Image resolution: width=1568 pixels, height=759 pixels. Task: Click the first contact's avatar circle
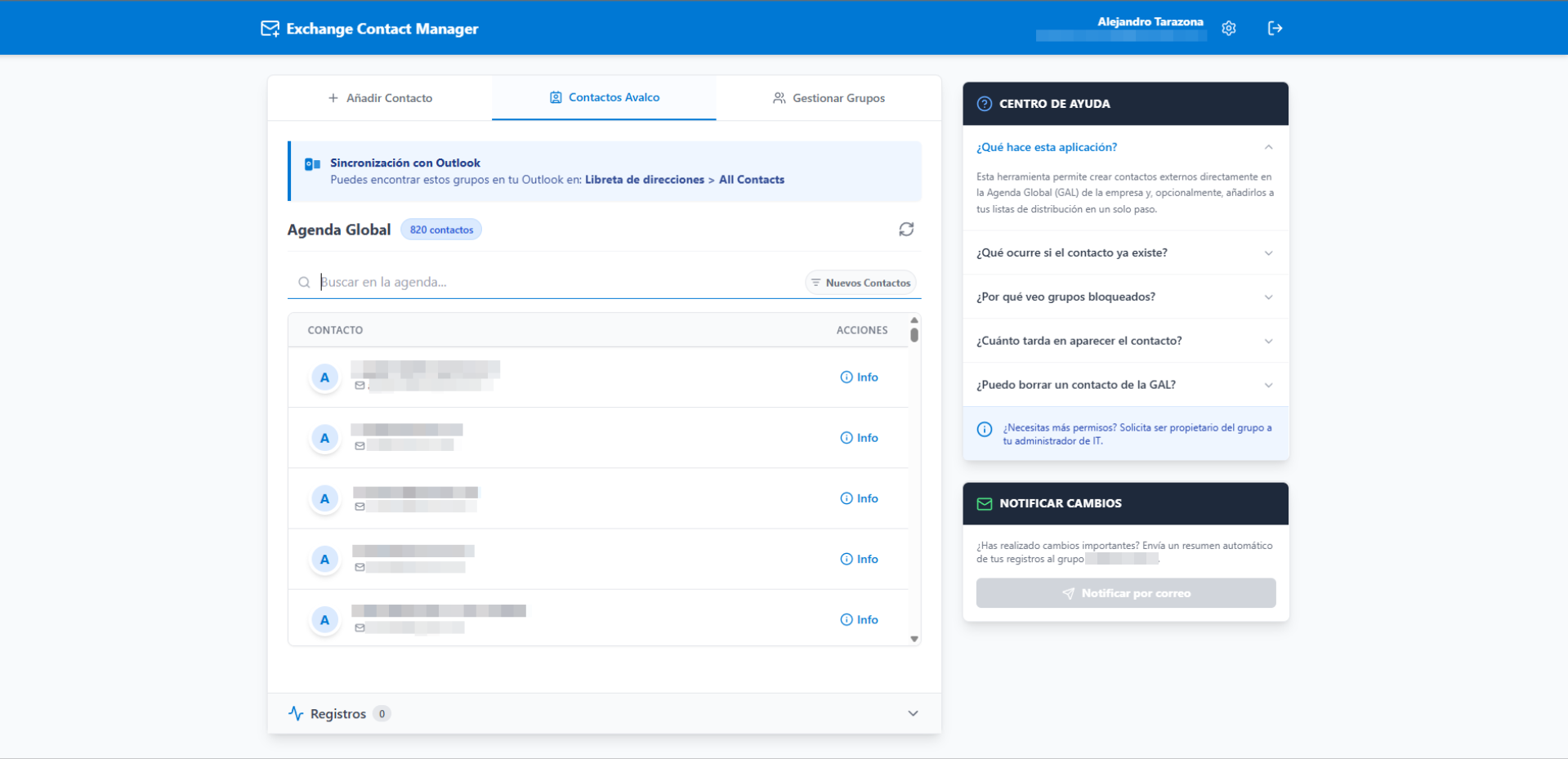(324, 377)
